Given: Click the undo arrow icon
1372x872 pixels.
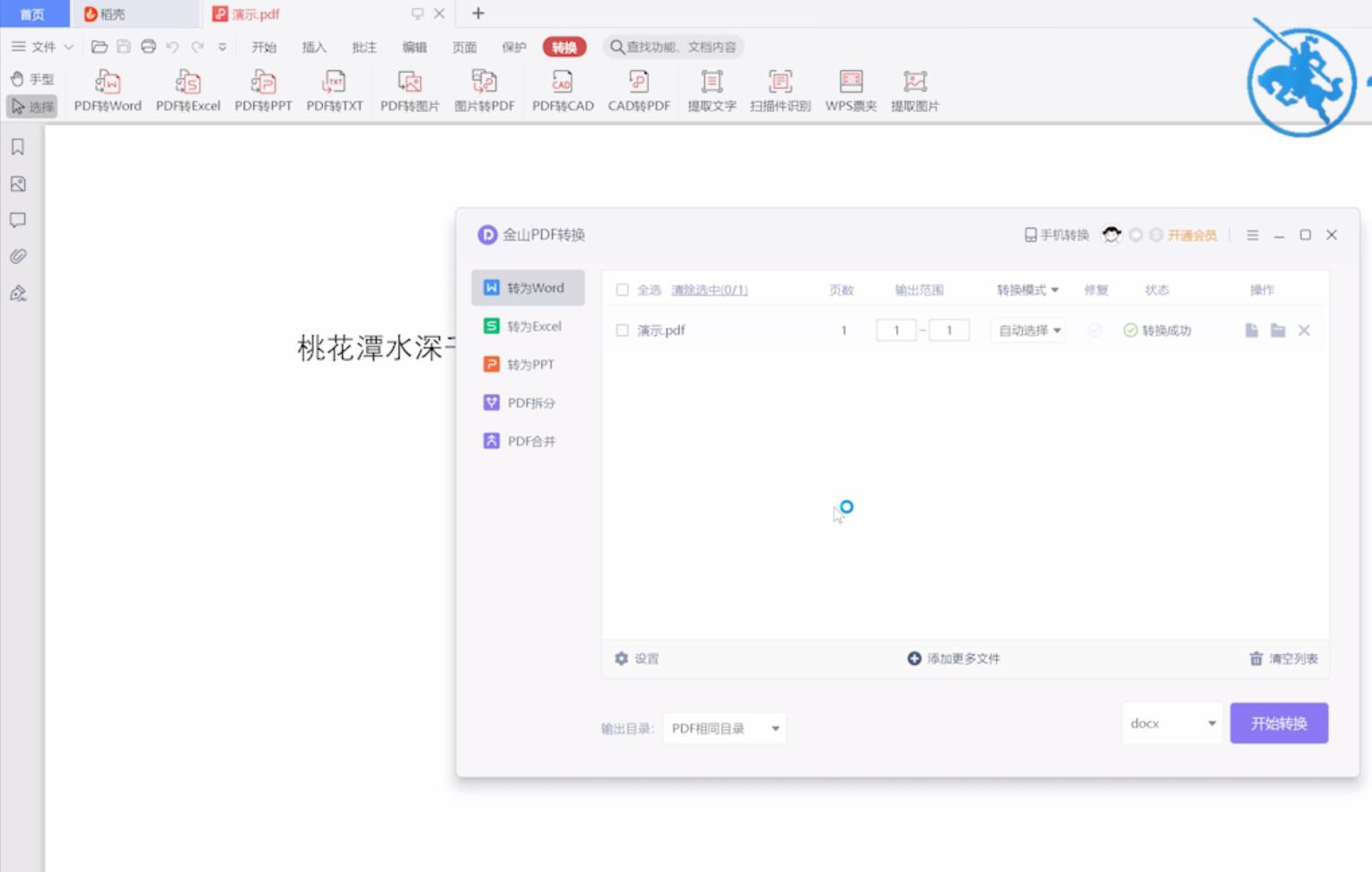Looking at the screenshot, I should click(x=172, y=47).
